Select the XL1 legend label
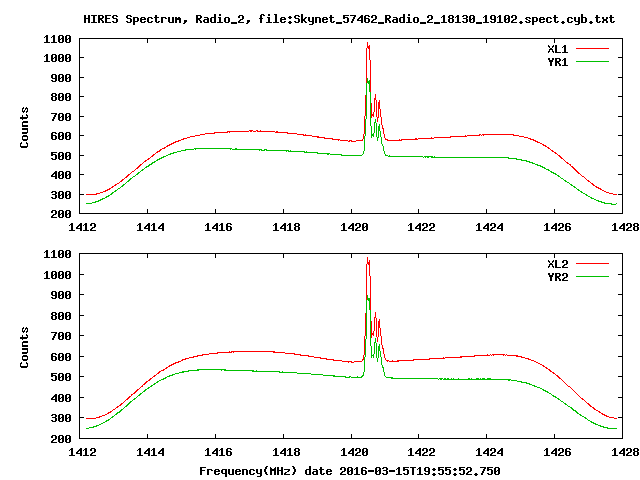Screen dimensions: 640x480 coord(558,49)
